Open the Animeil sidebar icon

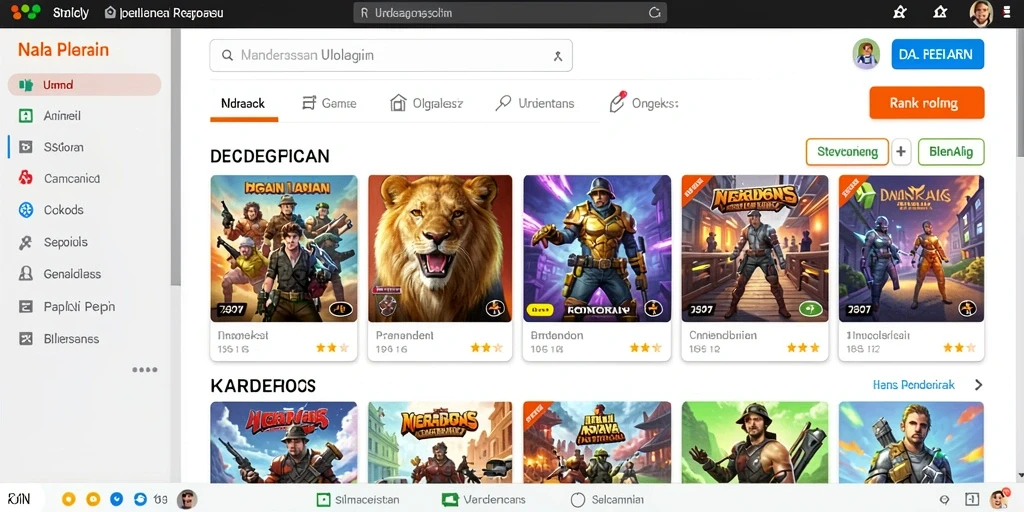25,116
